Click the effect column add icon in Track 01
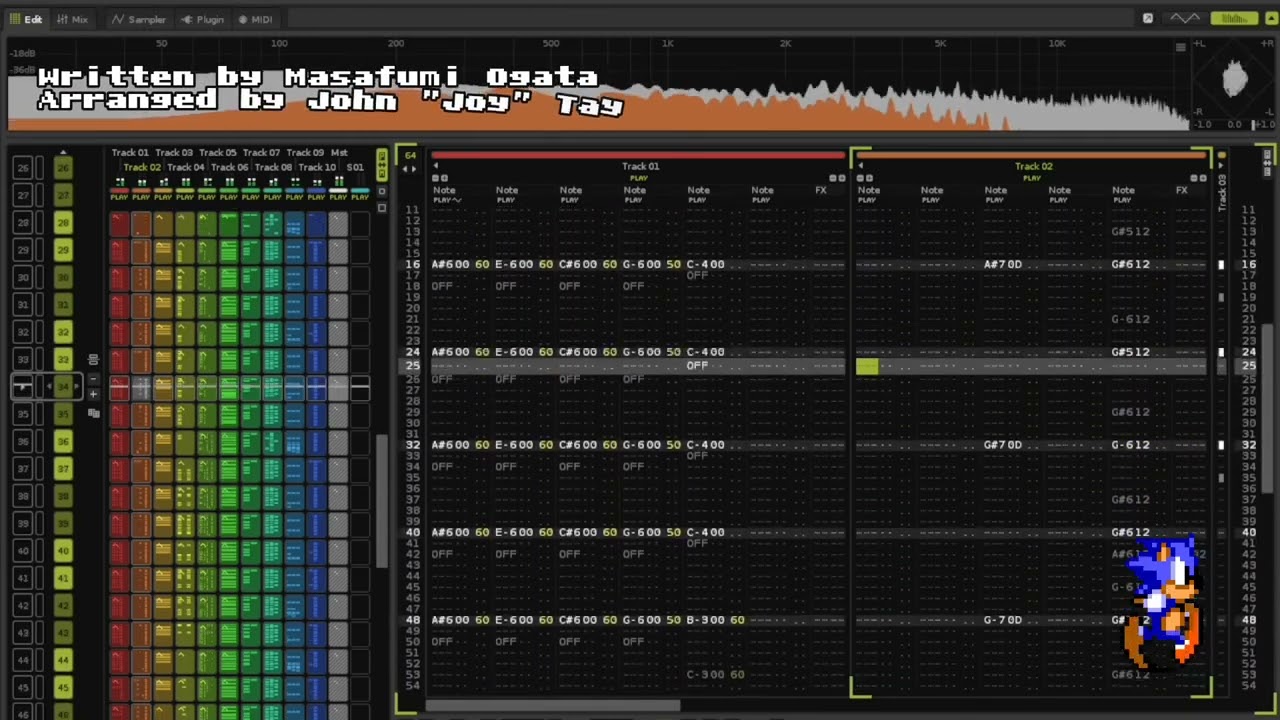Image resolution: width=1280 pixels, height=720 pixels. (842, 178)
